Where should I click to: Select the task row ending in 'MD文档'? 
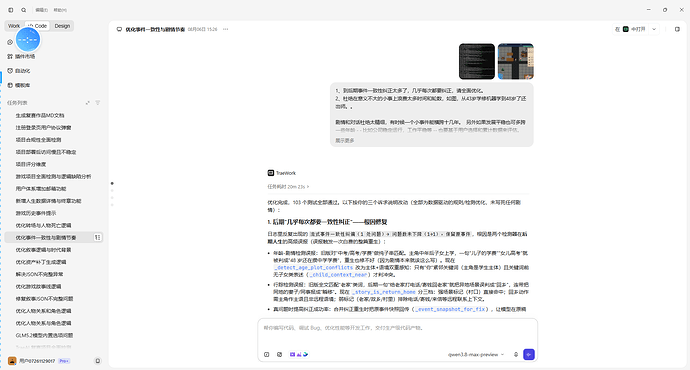(x=53, y=115)
